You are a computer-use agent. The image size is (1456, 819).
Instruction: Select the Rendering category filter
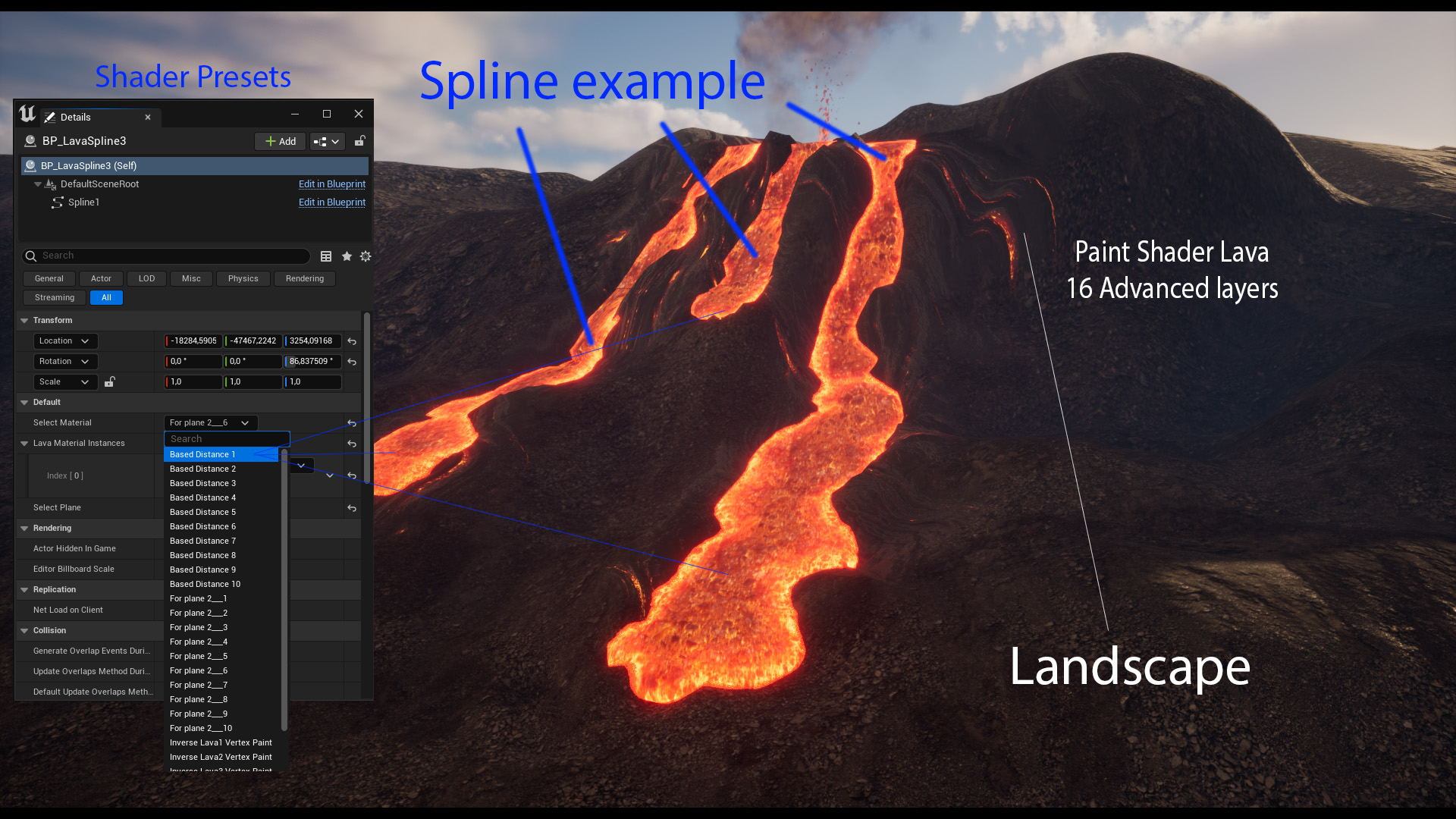304,278
